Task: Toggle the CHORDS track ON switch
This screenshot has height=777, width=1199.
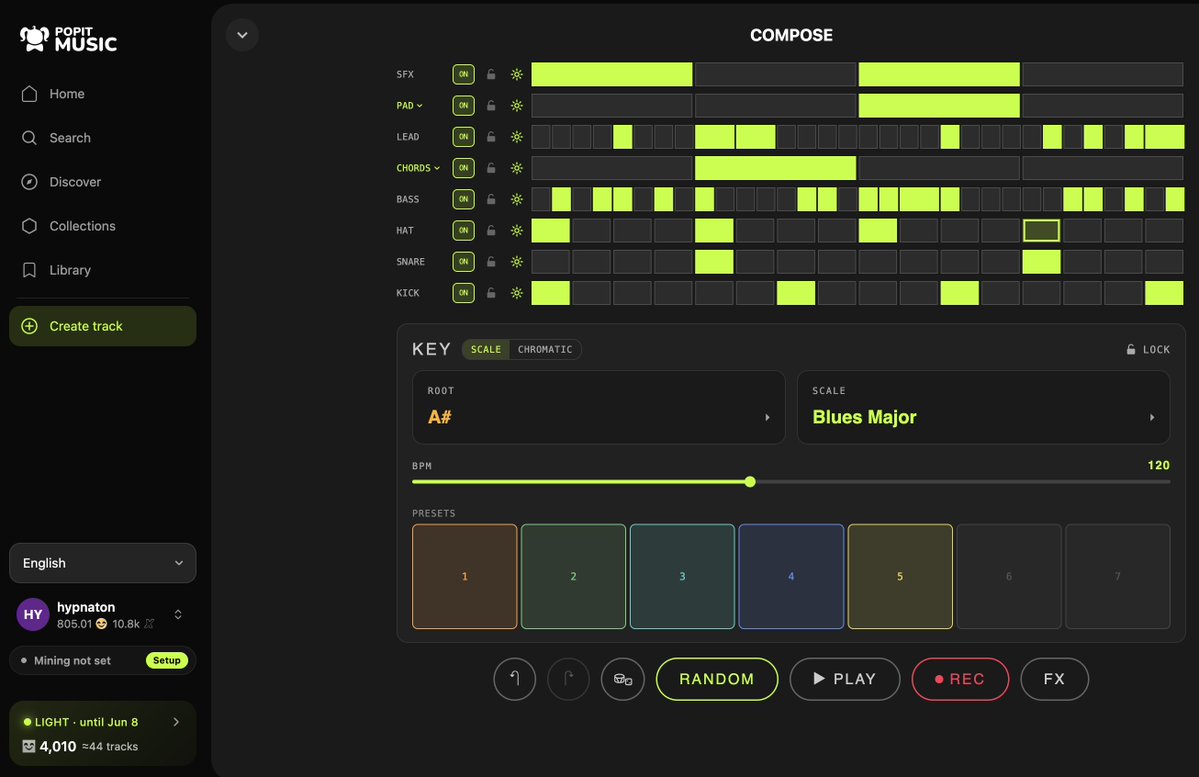Action: click(463, 168)
